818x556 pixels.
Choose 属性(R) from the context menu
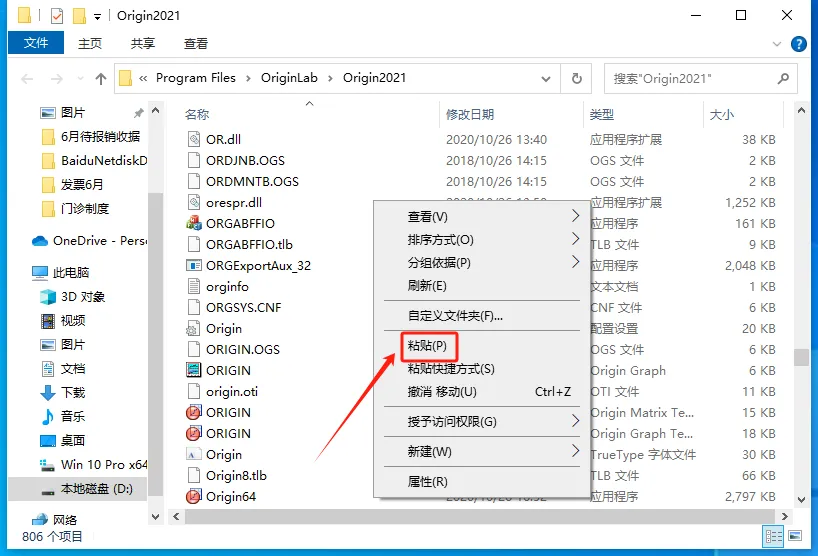482,482
